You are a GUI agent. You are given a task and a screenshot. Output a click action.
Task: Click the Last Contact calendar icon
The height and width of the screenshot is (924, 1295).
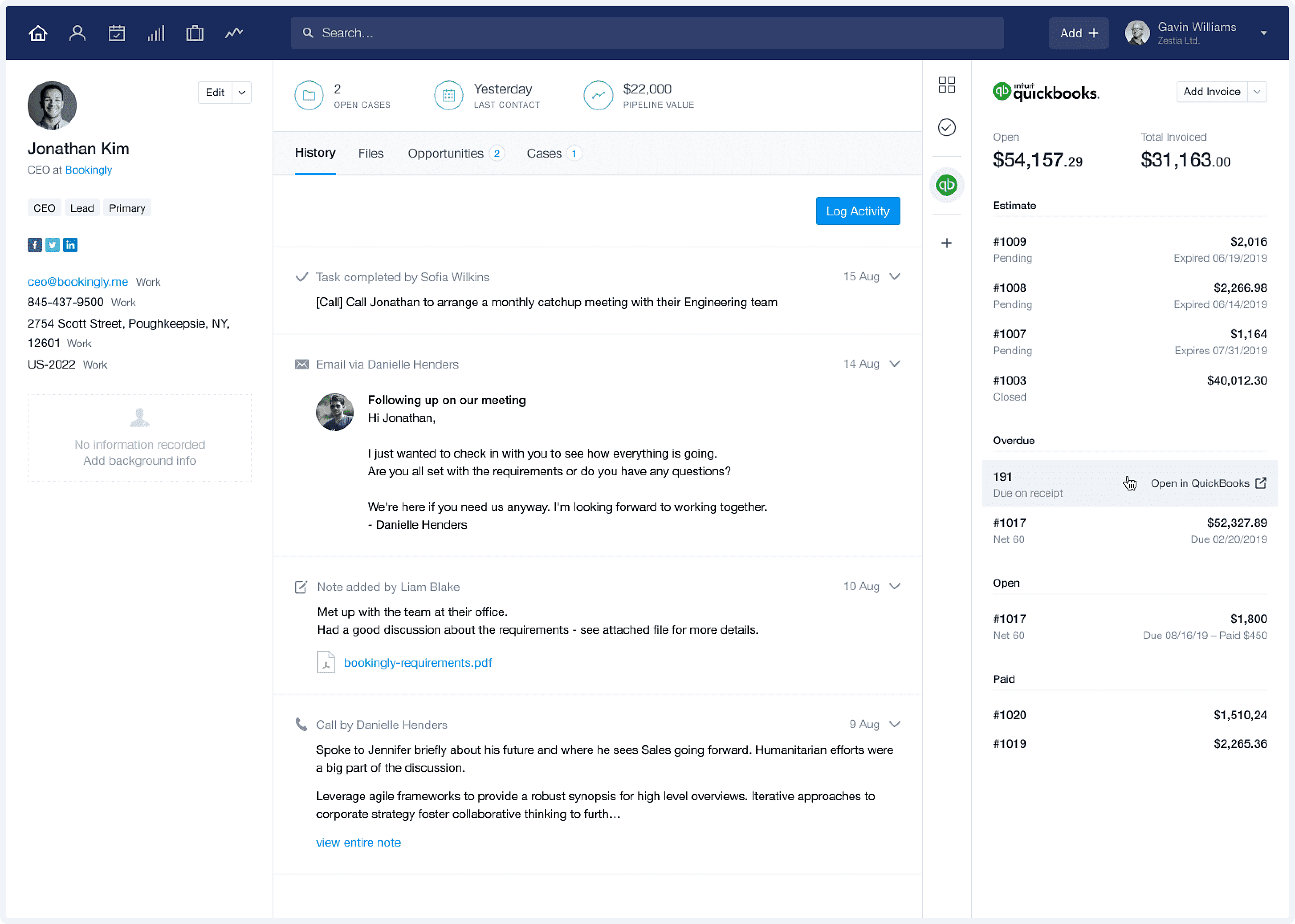click(449, 95)
